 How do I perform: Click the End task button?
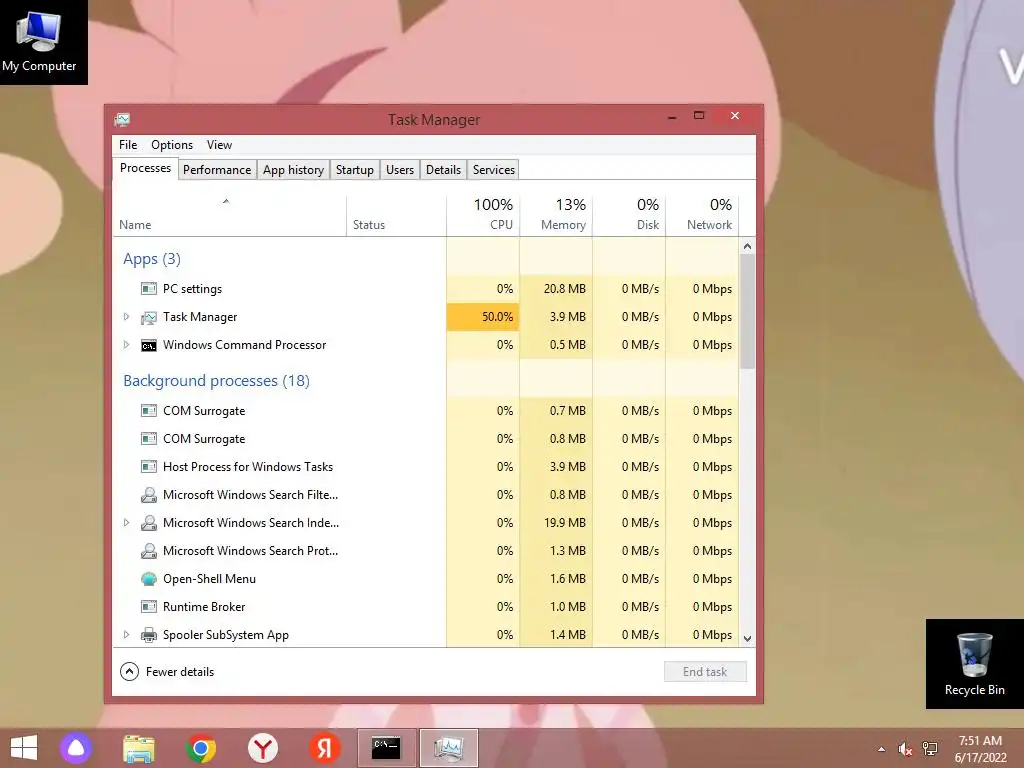pyautogui.click(x=705, y=671)
